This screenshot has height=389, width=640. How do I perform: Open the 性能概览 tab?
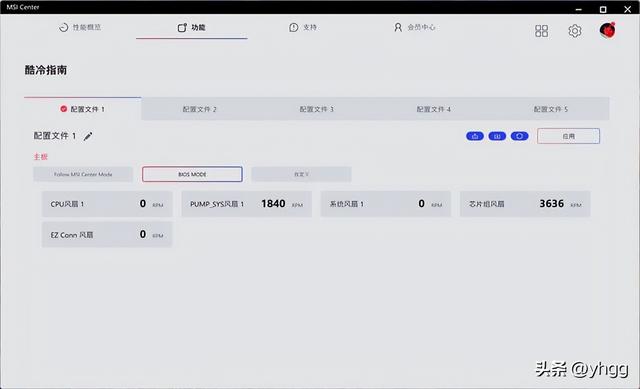click(x=80, y=27)
